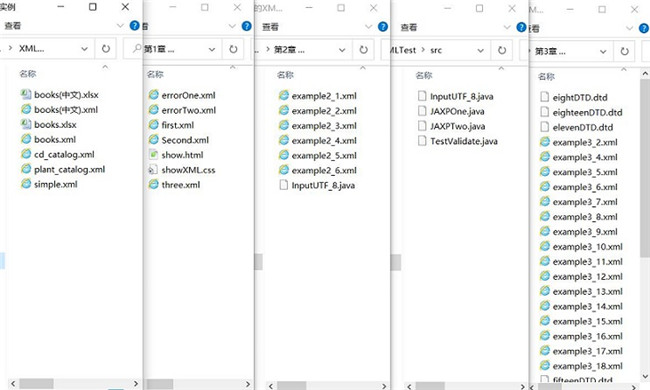Click the example2_1.xml file icon

coord(284,96)
